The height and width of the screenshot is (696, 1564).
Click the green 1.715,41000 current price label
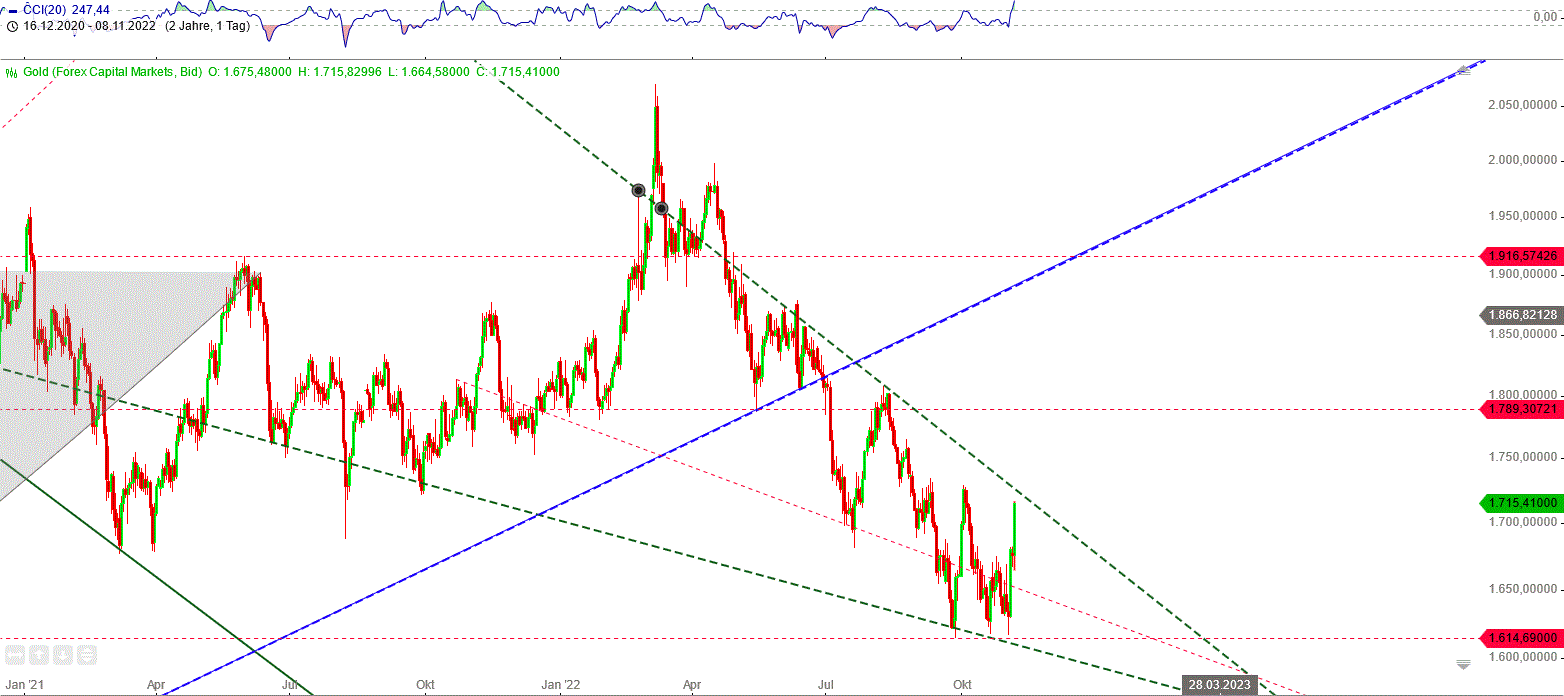point(1520,503)
